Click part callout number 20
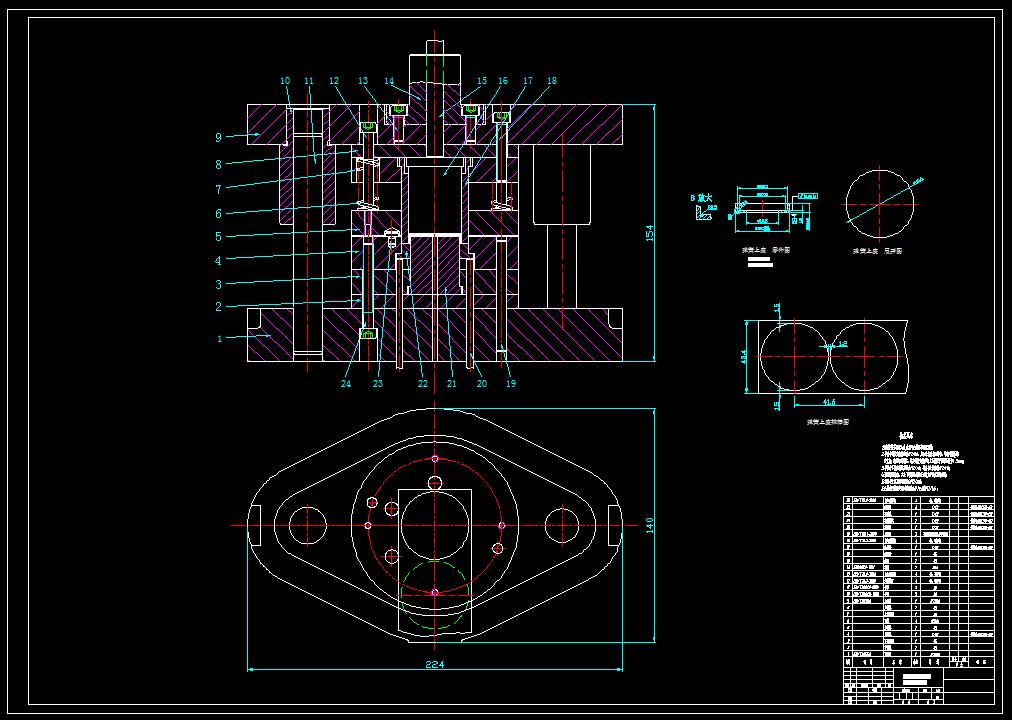The height and width of the screenshot is (720, 1012). [x=481, y=384]
